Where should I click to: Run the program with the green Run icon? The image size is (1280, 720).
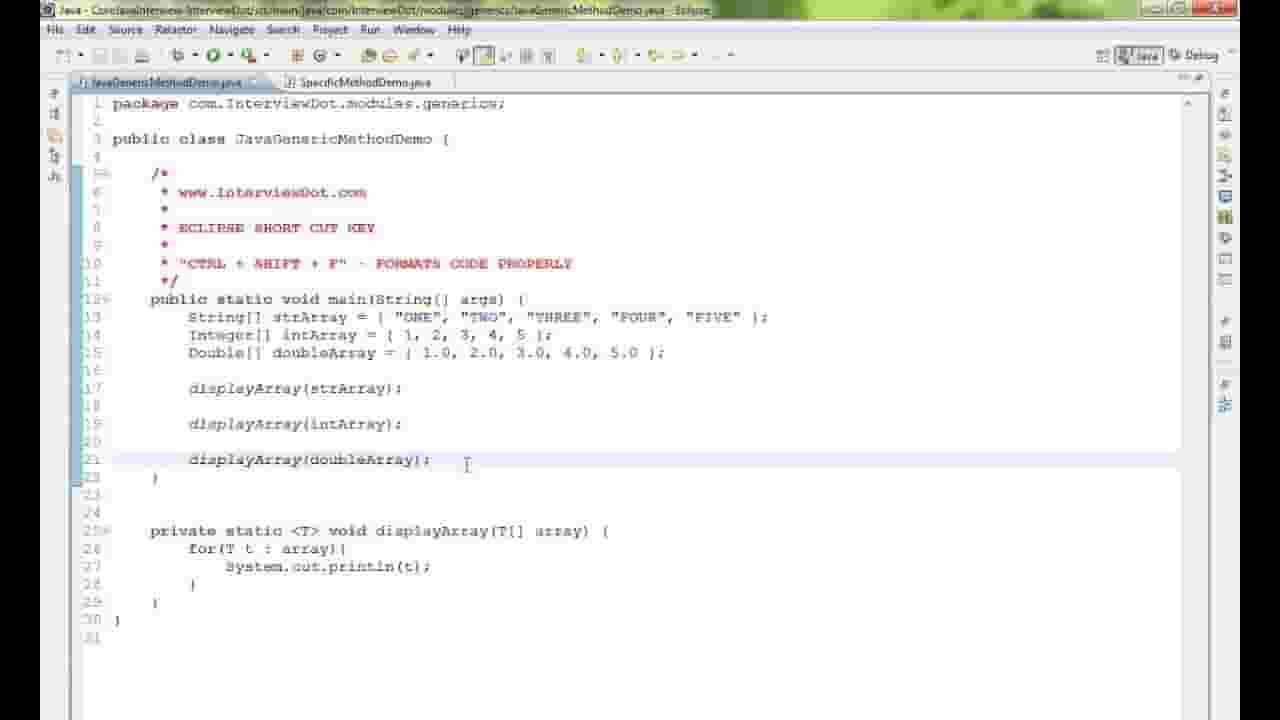coord(213,56)
